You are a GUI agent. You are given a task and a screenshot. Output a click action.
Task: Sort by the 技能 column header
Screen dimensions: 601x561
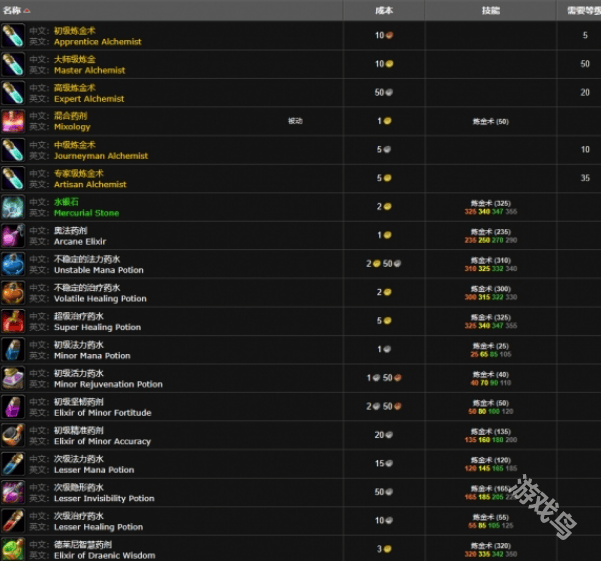pyautogui.click(x=489, y=10)
